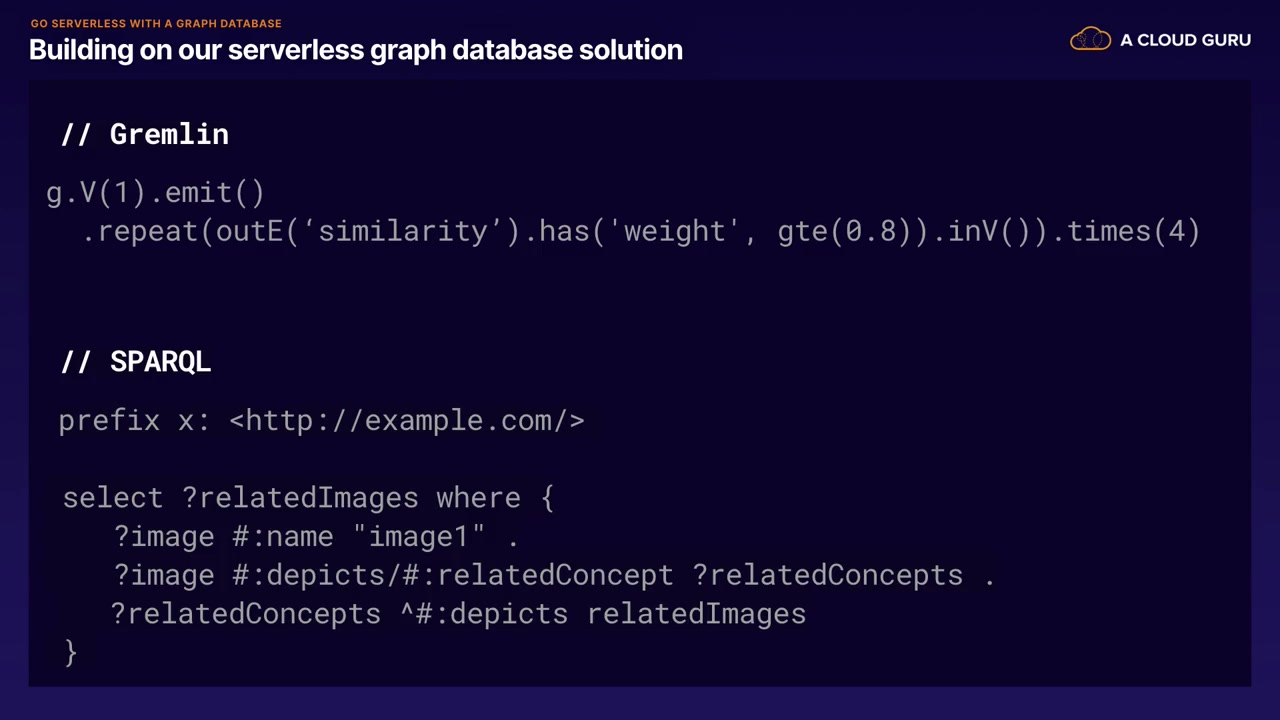Click the "// Gremlin" comment heading

click(x=145, y=135)
